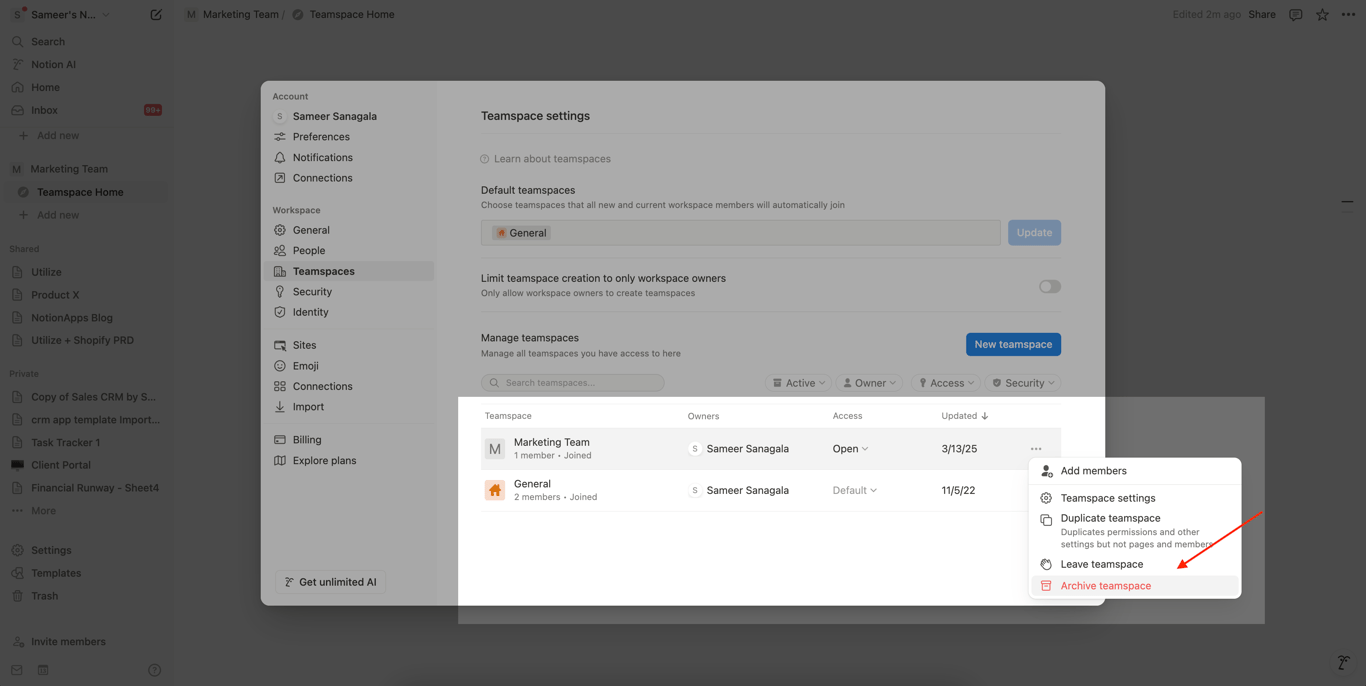Star this page as favorite
This screenshot has height=686, width=1366.
(x=1322, y=15)
